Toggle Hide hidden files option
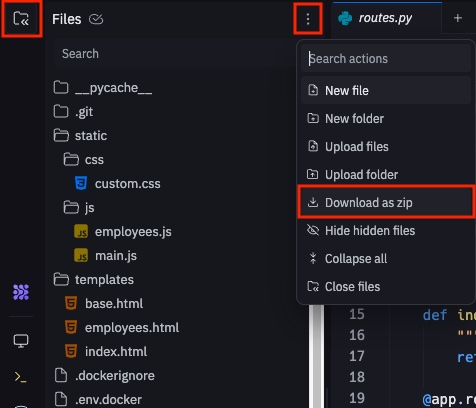The height and width of the screenshot is (408, 476). pyautogui.click(x=386, y=231)
